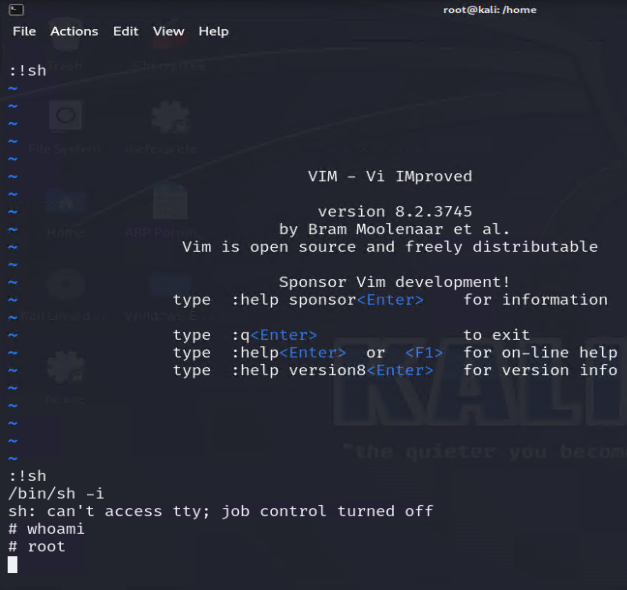Open the File menu

tap(24, 31)
